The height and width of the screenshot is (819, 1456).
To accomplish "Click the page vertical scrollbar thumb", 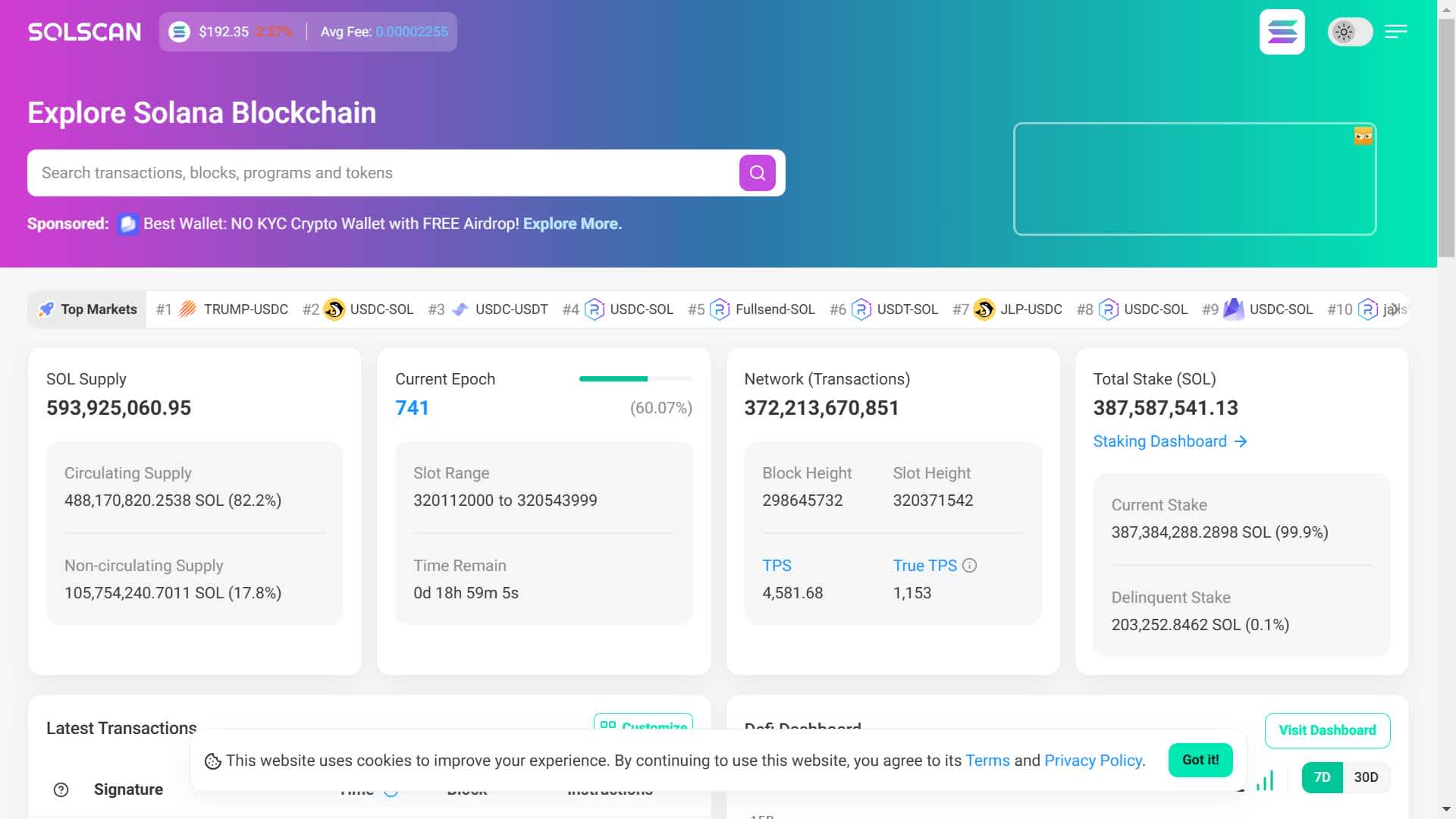I will (x=1447, y=136).
